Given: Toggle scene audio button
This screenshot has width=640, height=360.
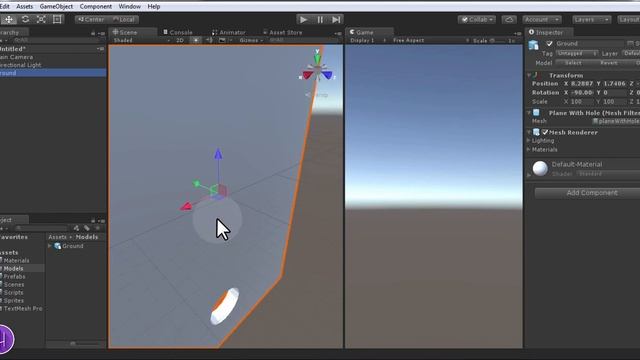Looking at the screenshot, I should point(209,40).
